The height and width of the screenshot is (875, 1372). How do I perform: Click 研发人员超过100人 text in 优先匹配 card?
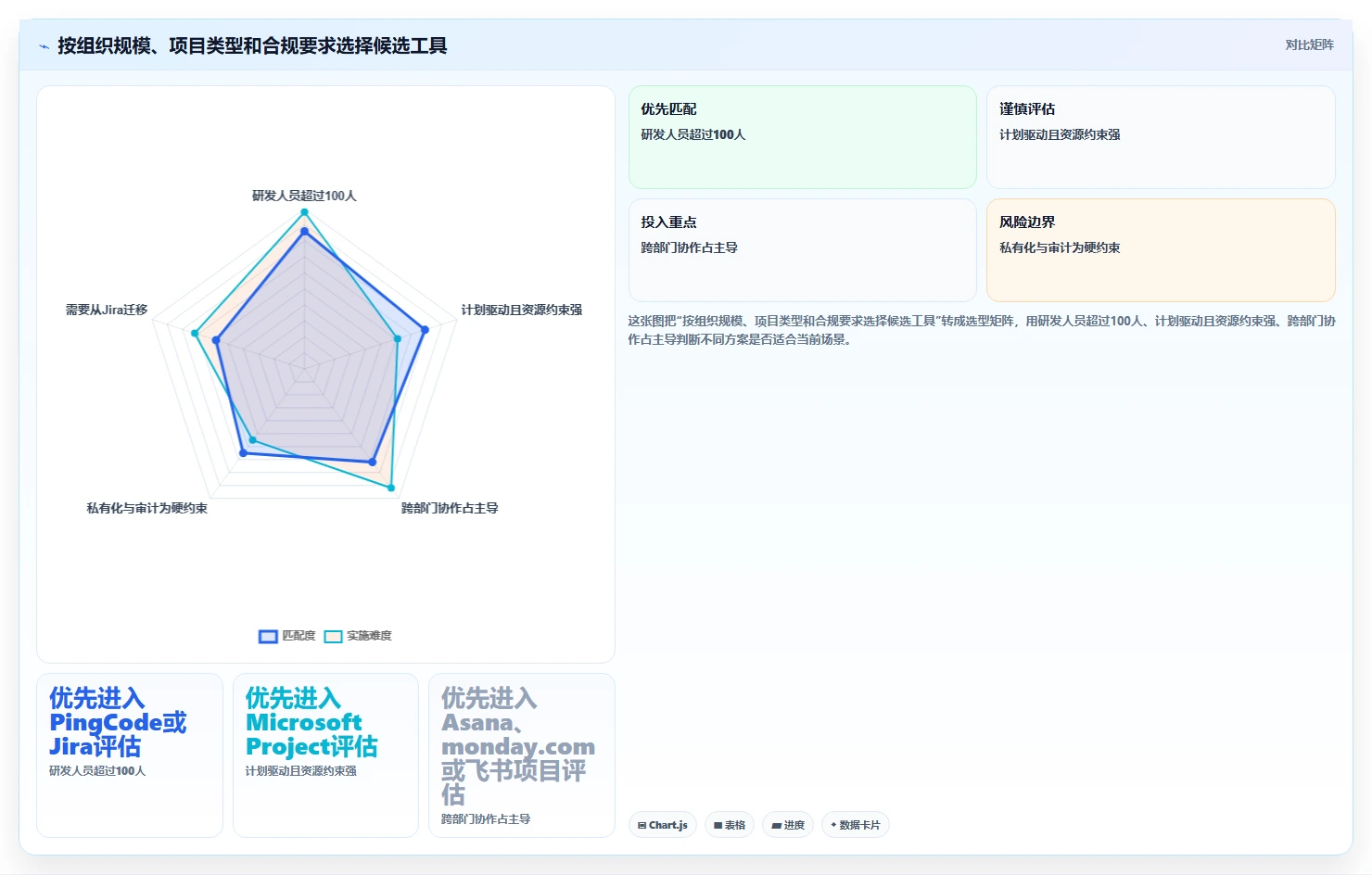point(693,134)
